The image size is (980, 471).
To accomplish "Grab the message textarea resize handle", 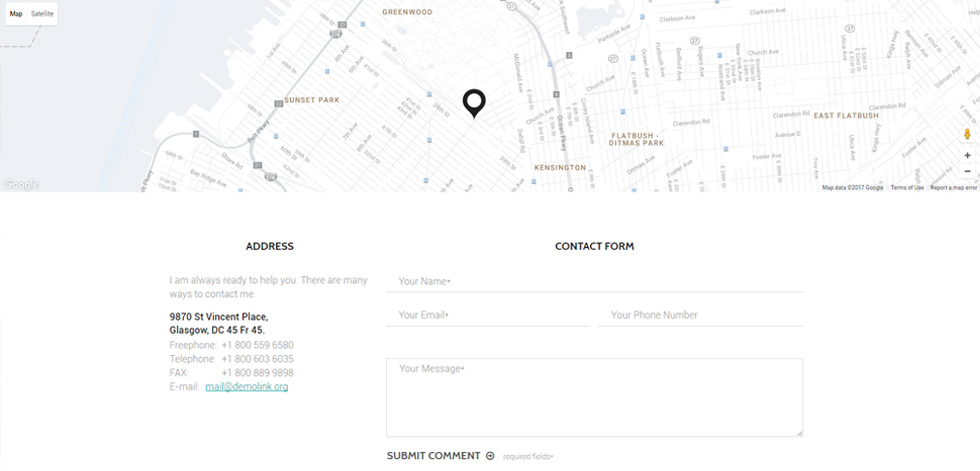I will (799, 433).
